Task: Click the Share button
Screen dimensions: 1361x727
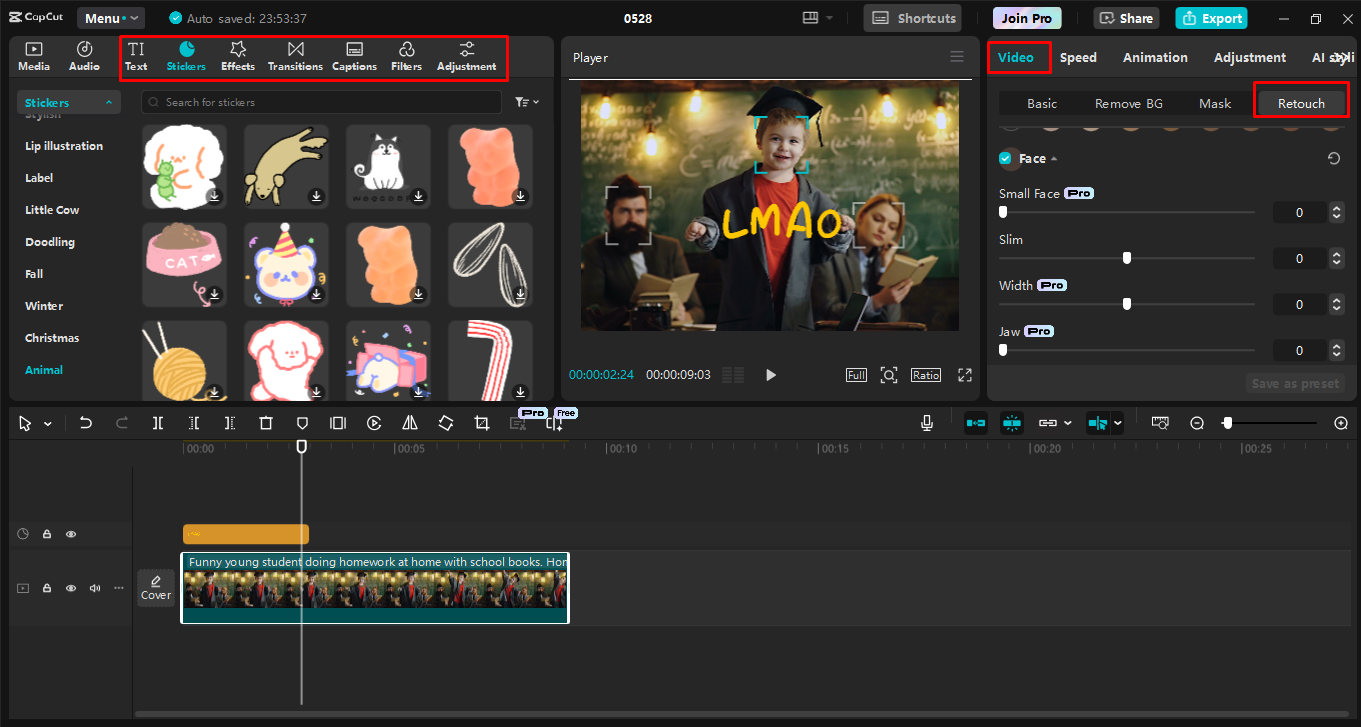Action: (1126, 18)
